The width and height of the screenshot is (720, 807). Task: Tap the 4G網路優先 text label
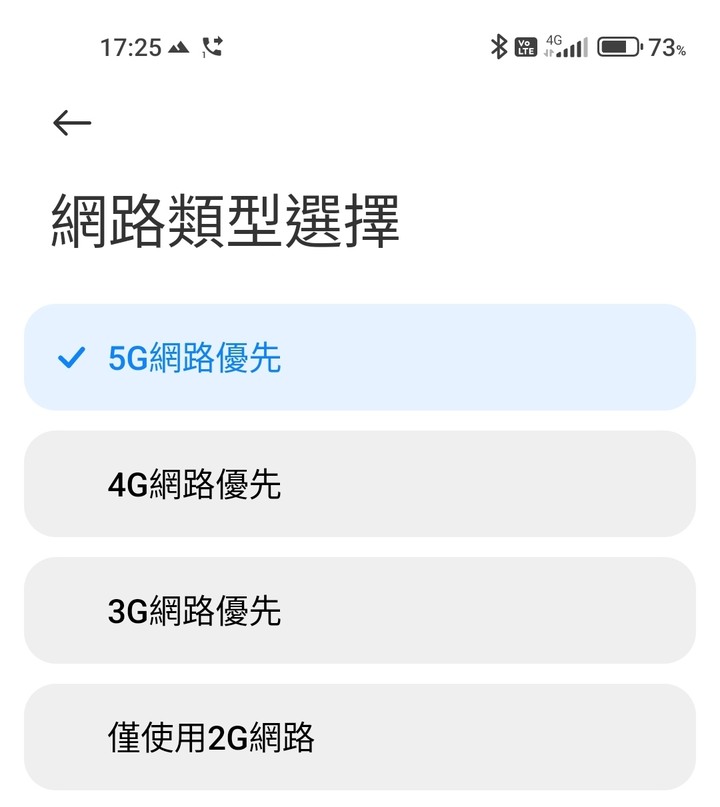click(195, 484)
